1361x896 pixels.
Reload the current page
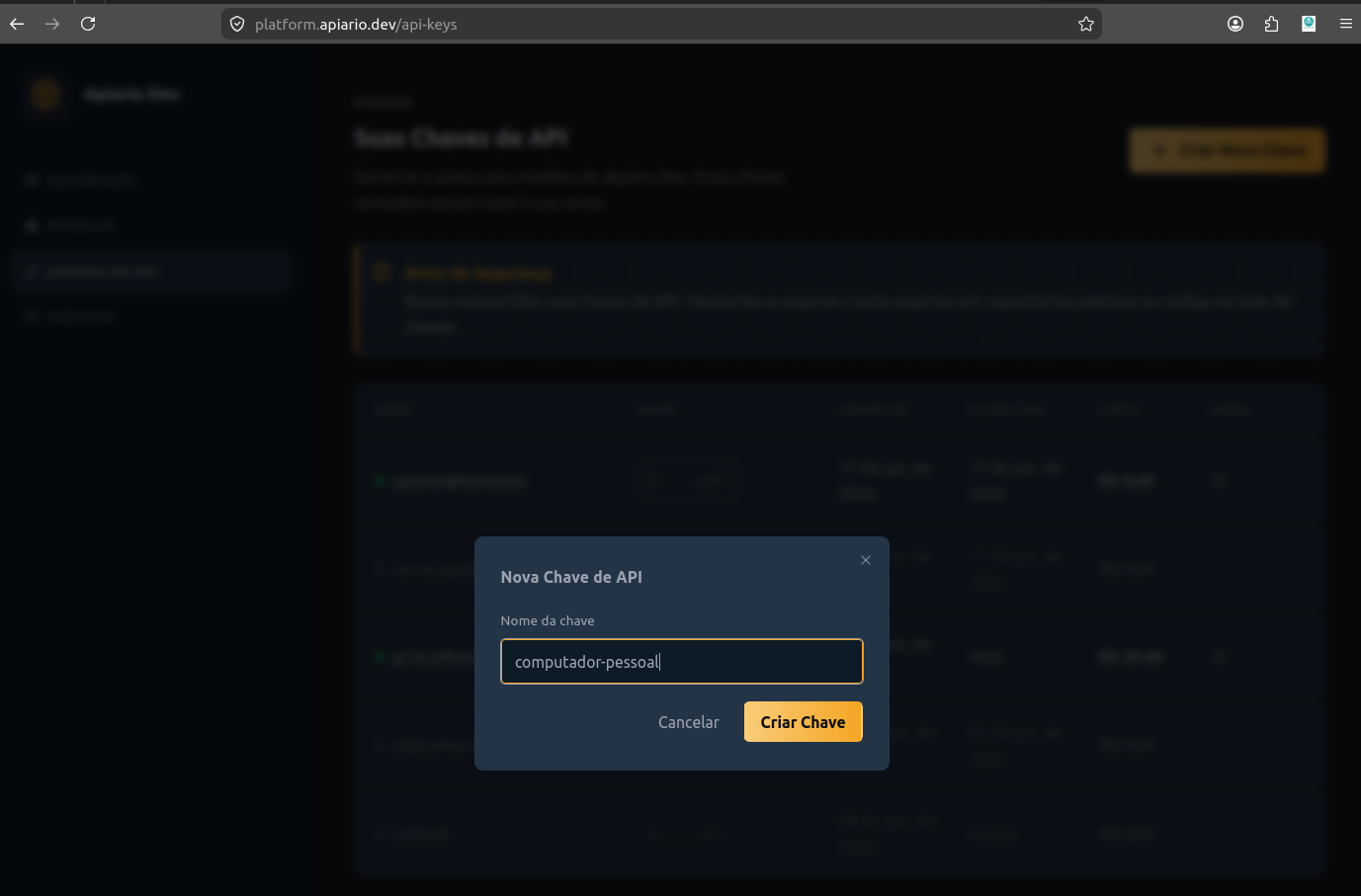(x=88, y=24)
